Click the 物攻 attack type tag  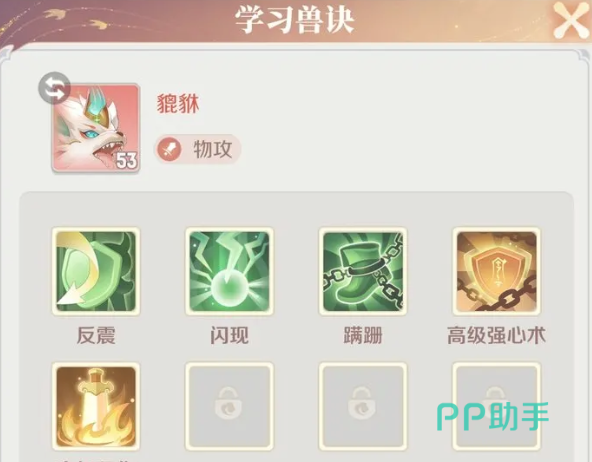click(197, 149)
